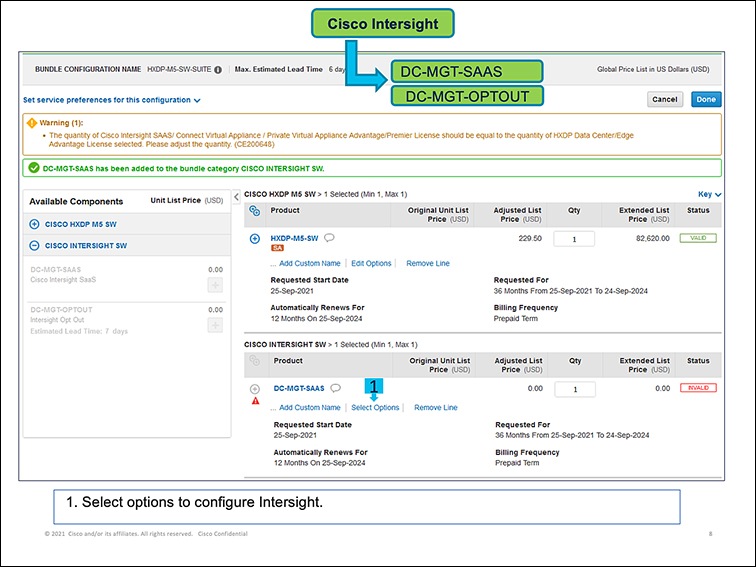Click 'Global Price List in US Dollars (USD)'
Screen dimensions: 756x567
[653, 69]
